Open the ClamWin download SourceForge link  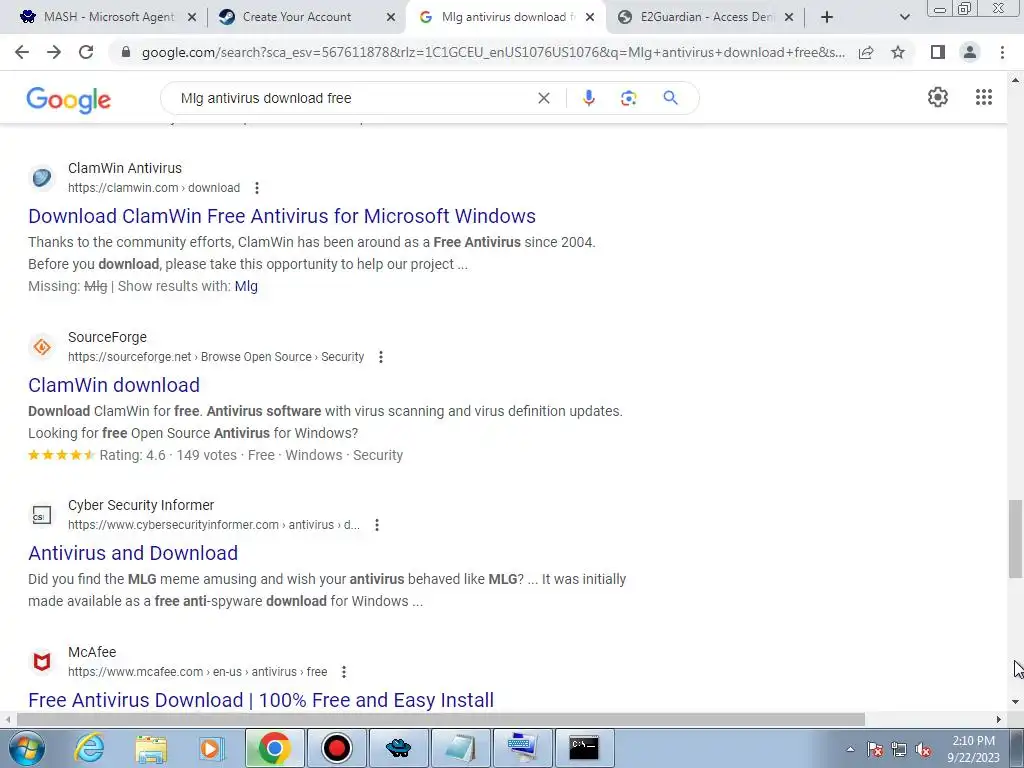click(114, 385)
